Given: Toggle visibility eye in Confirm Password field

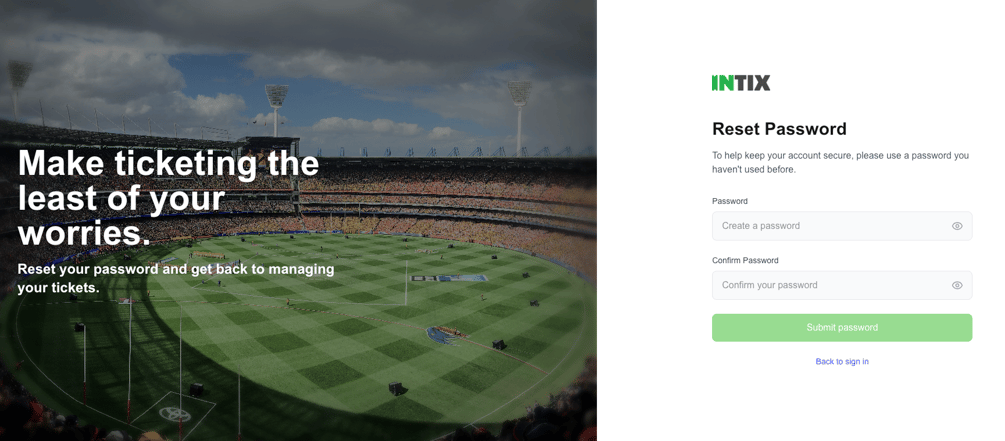Looking at the screenshot, I should 957,285.
